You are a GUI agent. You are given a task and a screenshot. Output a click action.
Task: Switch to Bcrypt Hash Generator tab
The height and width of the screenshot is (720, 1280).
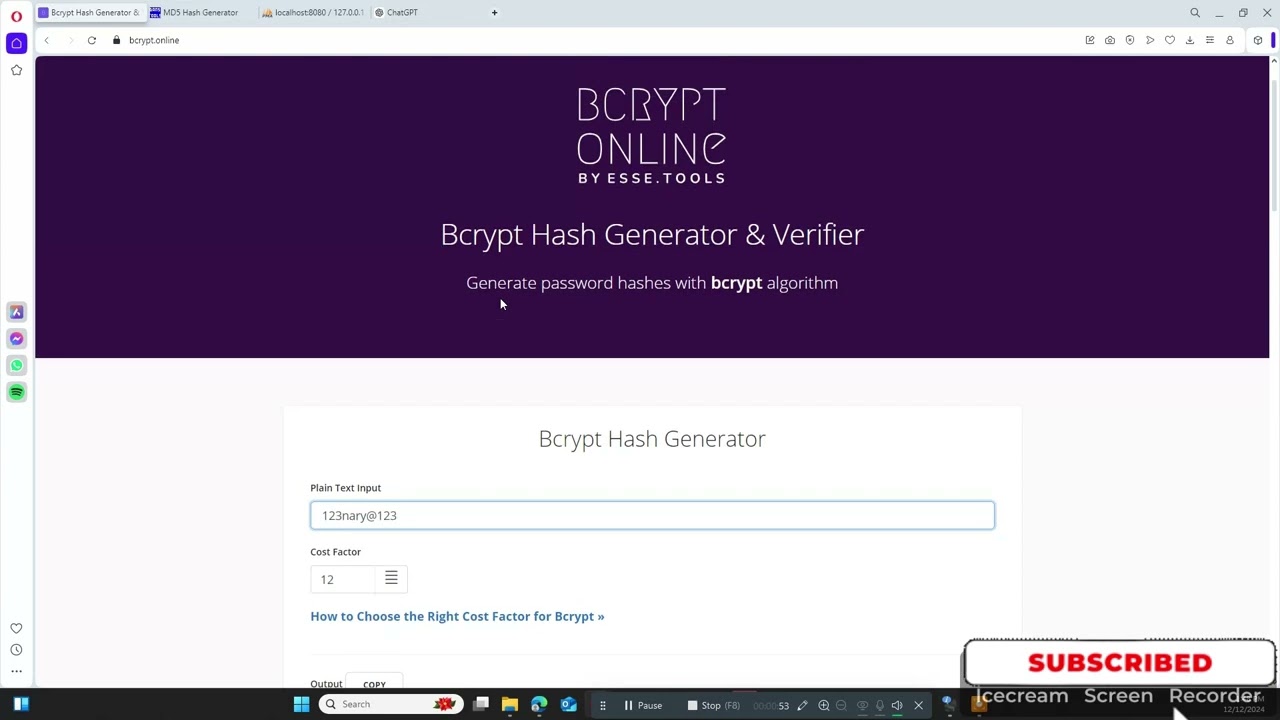[90, 13]
